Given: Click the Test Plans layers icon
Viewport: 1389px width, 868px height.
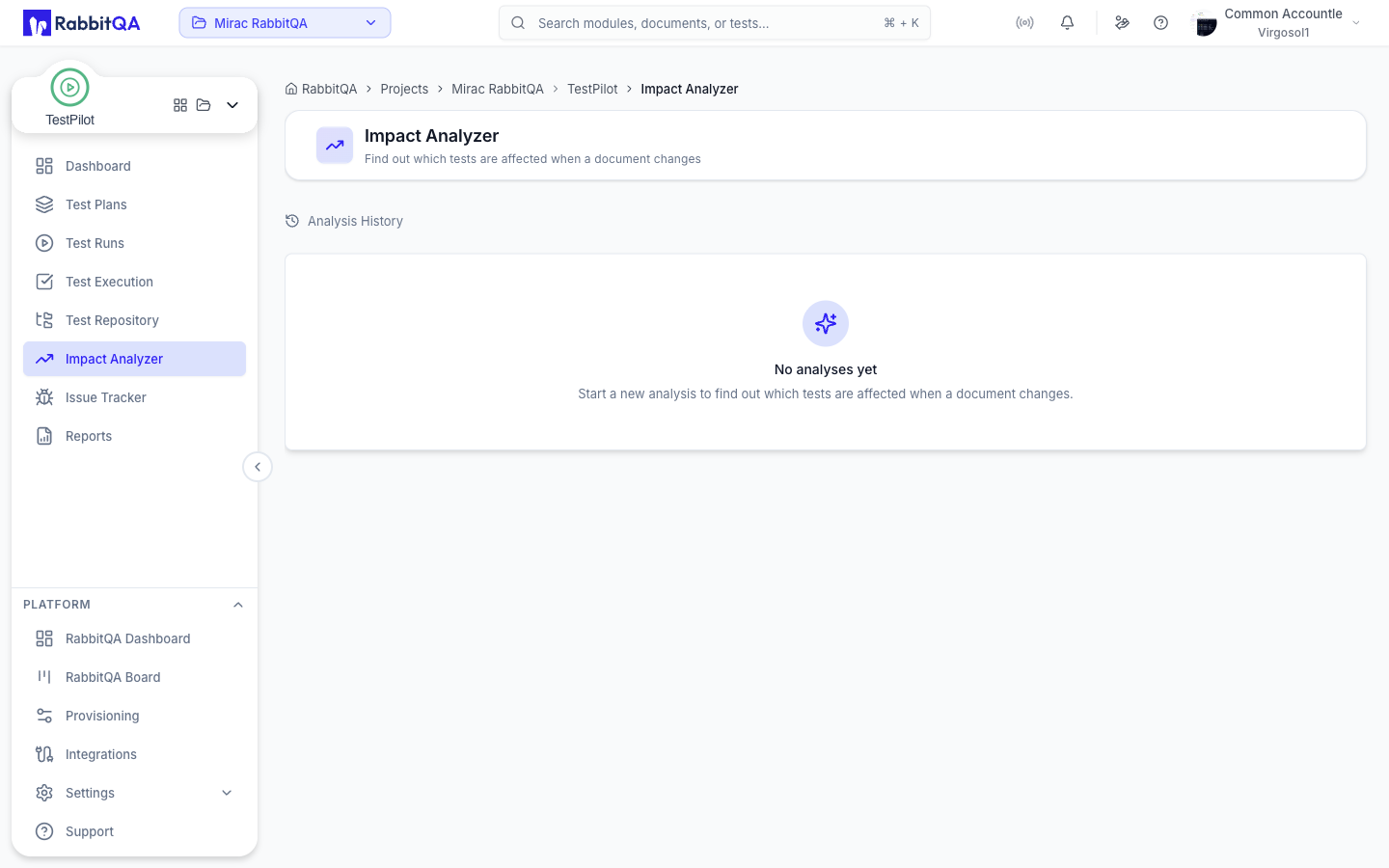Looking at the screenshot, I should coord(44,204).
